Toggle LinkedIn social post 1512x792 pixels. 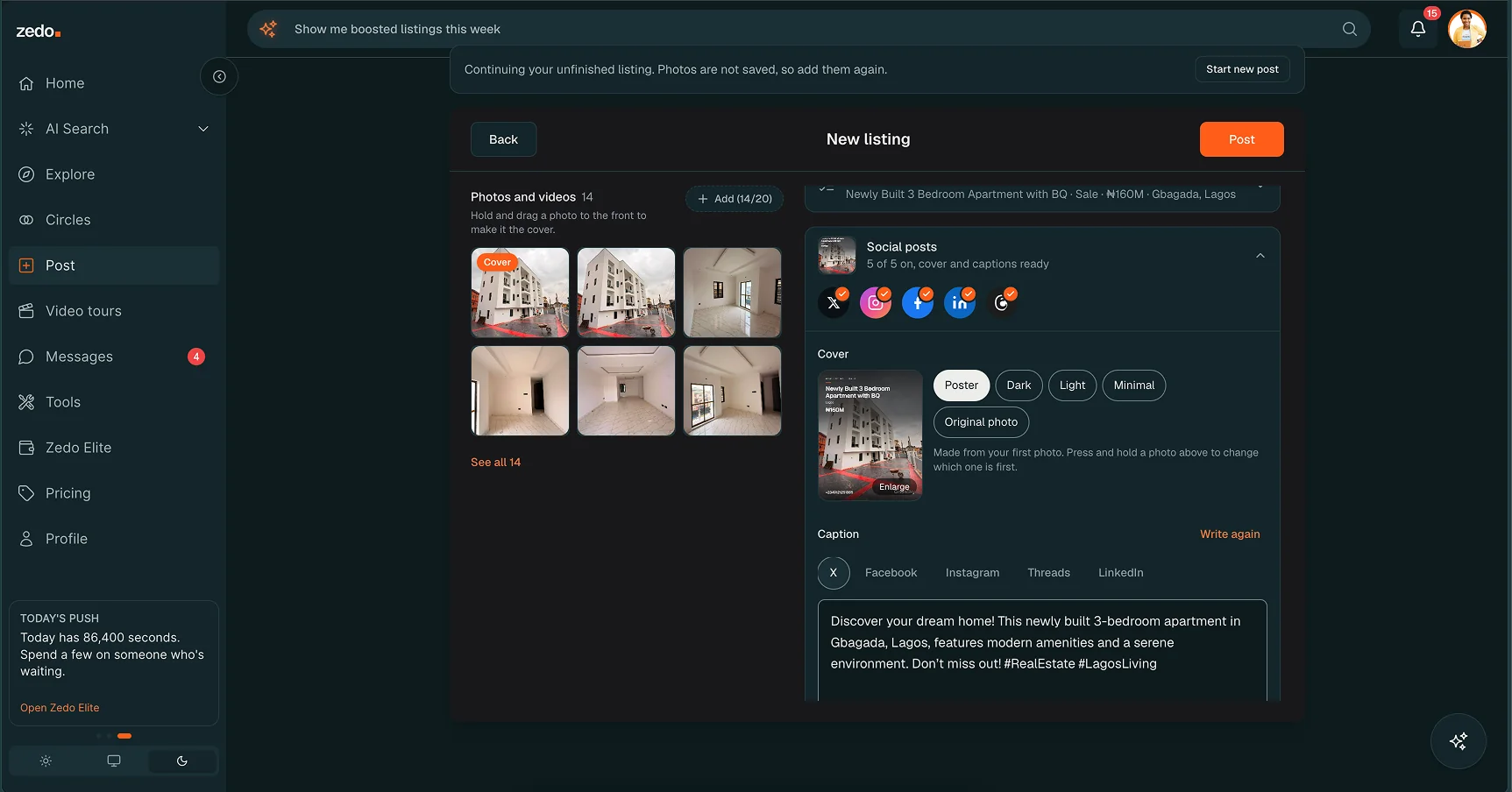(960, 303)
